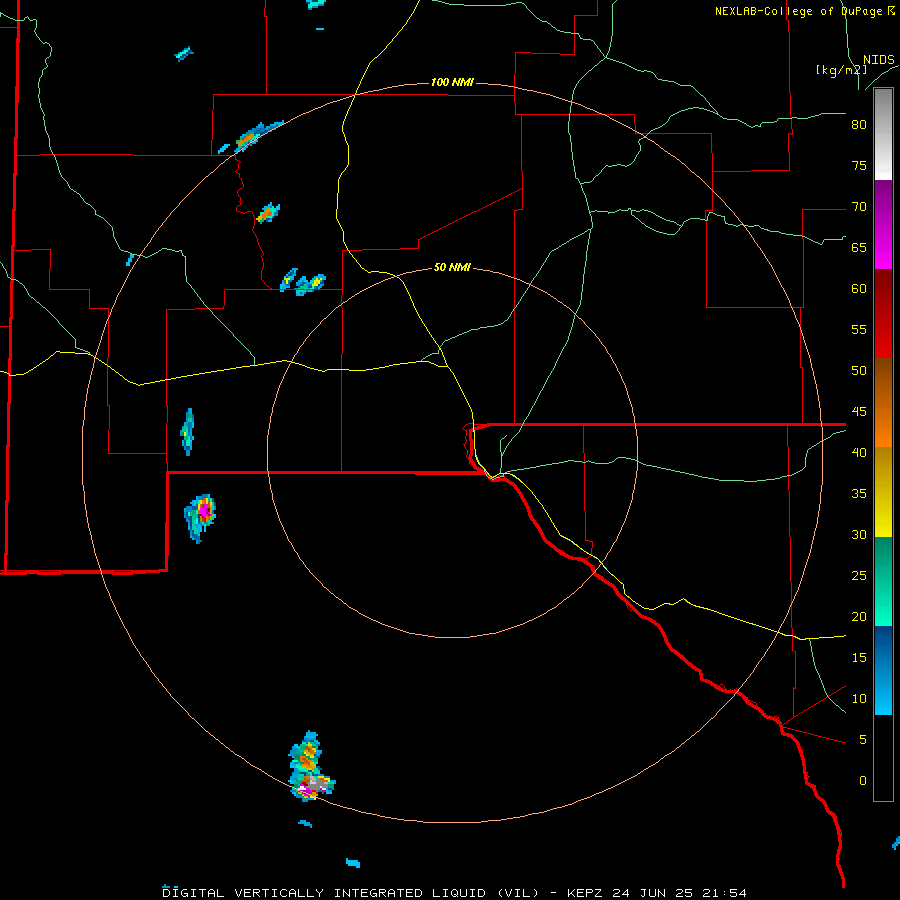Click the Digital Vertically Integrated Liquid caption
This screenshot has width=900, height=900.
(351, 893)
